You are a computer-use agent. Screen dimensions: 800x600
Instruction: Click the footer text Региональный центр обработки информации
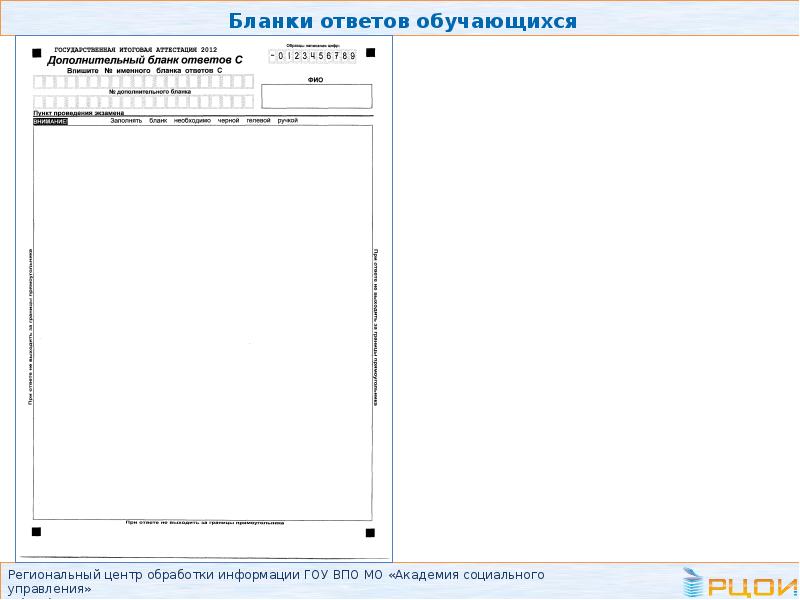pyautogui.click(x=276, y=575)
